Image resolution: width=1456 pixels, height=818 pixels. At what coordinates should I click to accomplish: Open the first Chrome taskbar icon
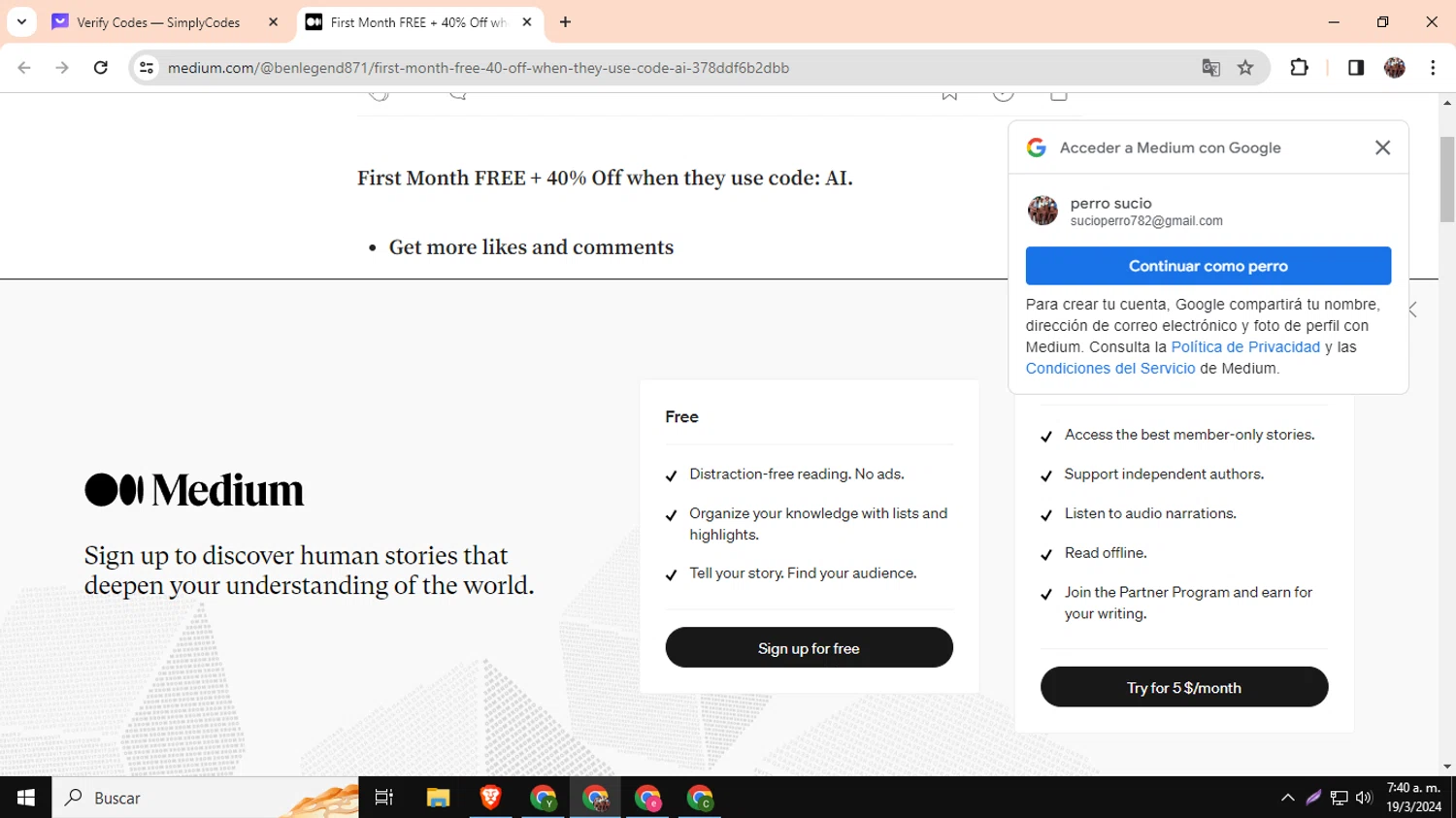543,798
